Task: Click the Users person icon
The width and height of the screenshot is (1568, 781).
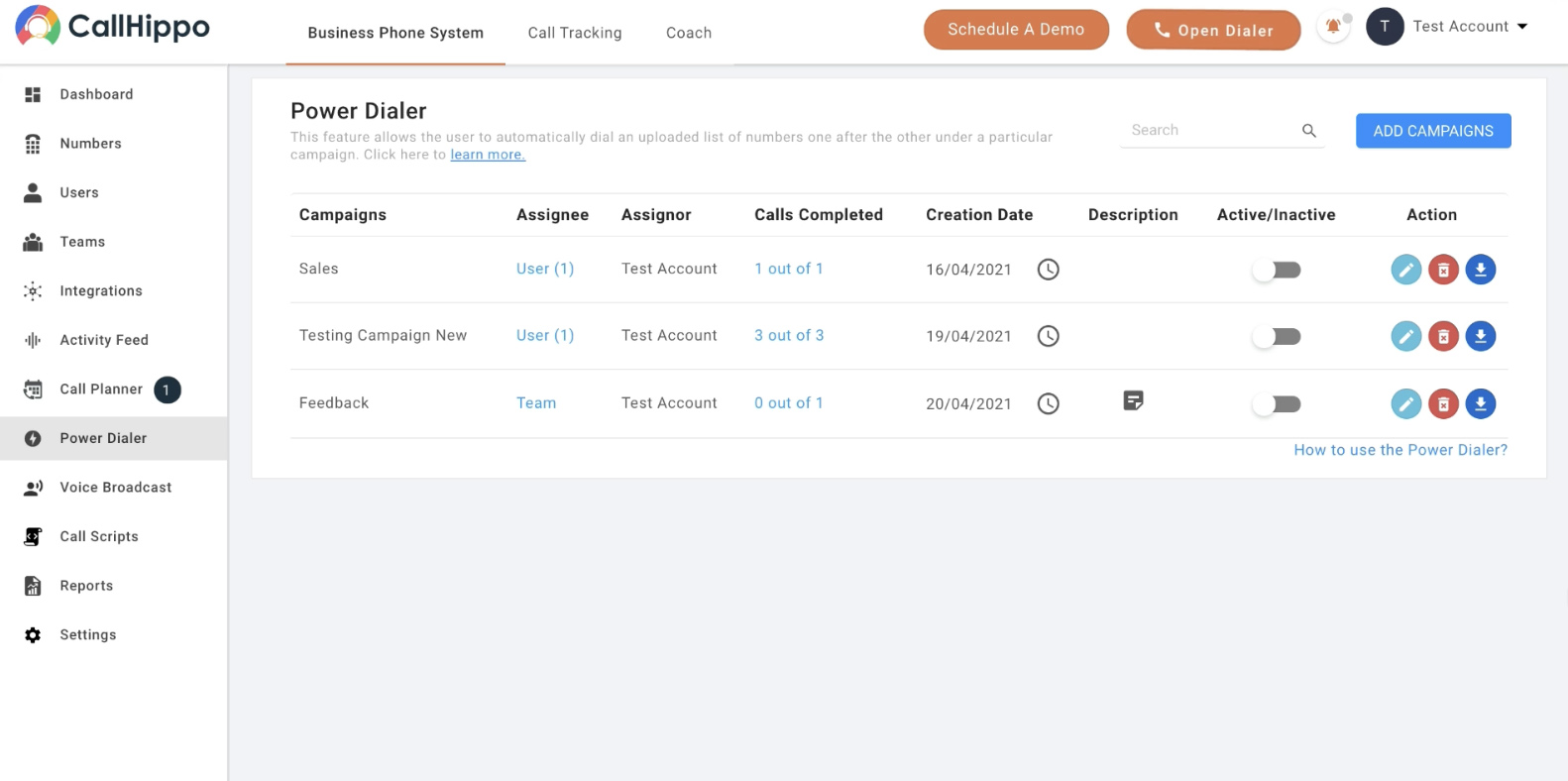Action: tap(33, 192)
